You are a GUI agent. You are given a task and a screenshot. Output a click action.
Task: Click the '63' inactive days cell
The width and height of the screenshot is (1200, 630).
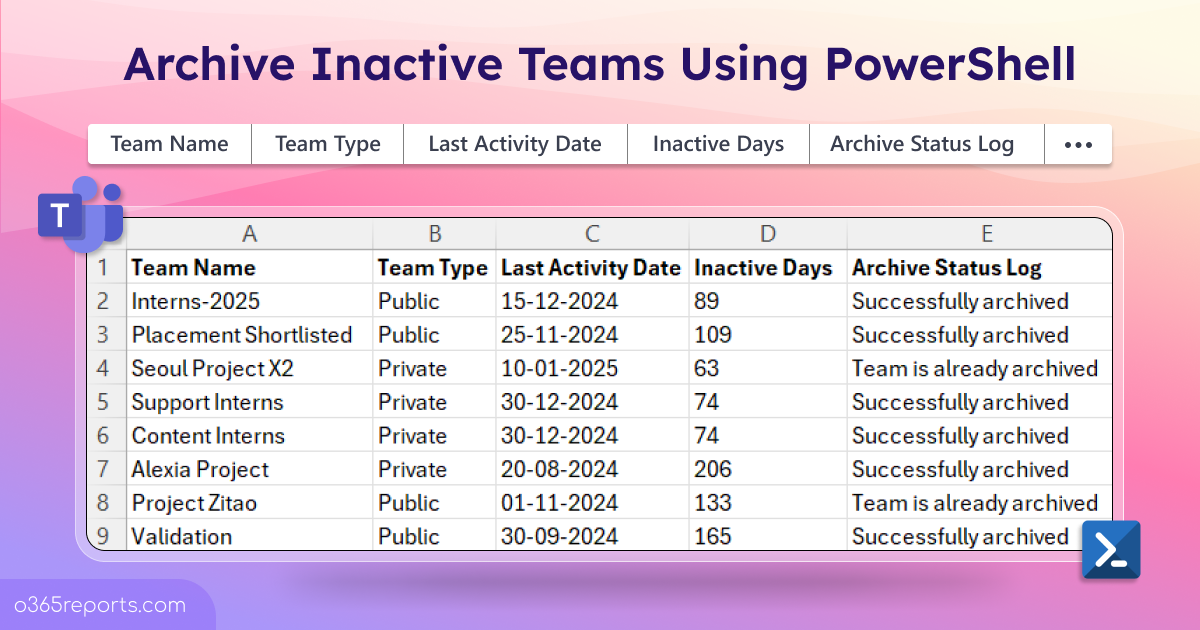coord(768,368)
